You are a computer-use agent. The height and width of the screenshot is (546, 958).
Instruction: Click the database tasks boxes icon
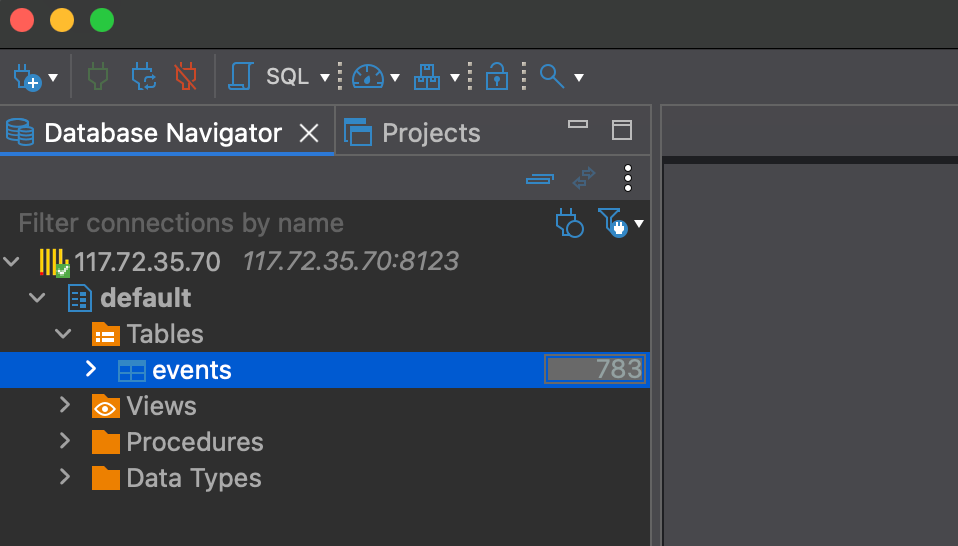426,77
